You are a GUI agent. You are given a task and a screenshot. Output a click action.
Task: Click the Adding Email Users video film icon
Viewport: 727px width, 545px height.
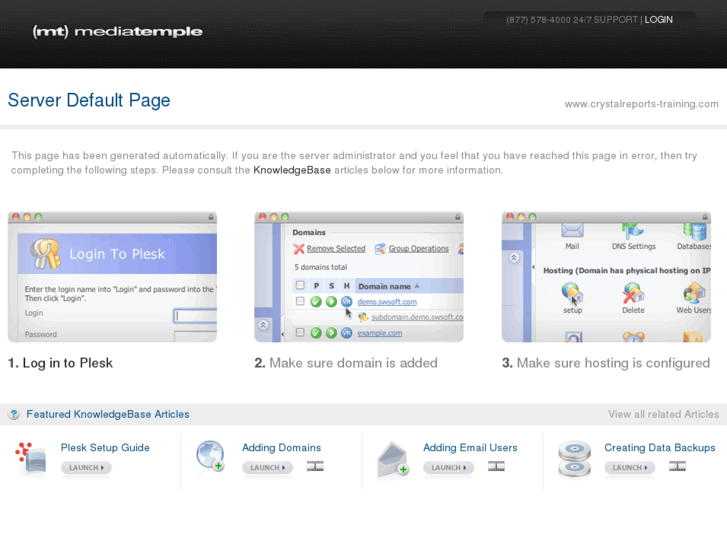pyautogui.click(x=496, y=466)
